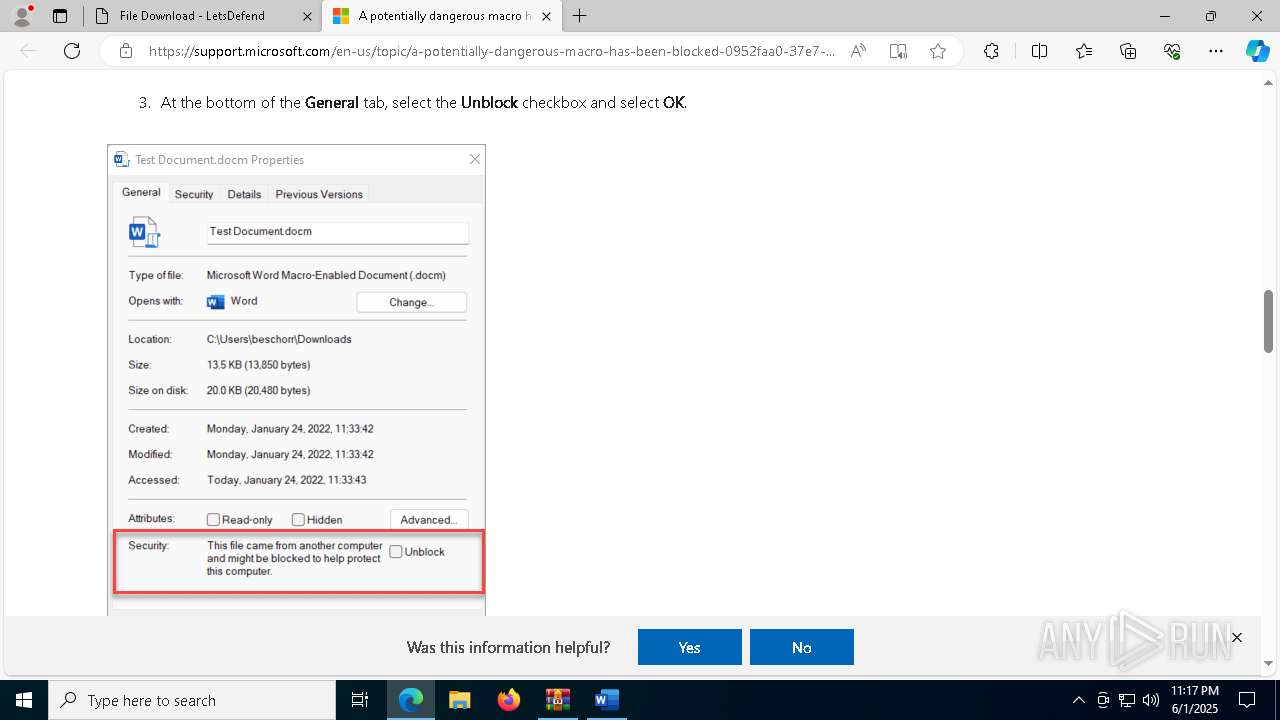Open Firefox from taskbar

tap(509, 700)
